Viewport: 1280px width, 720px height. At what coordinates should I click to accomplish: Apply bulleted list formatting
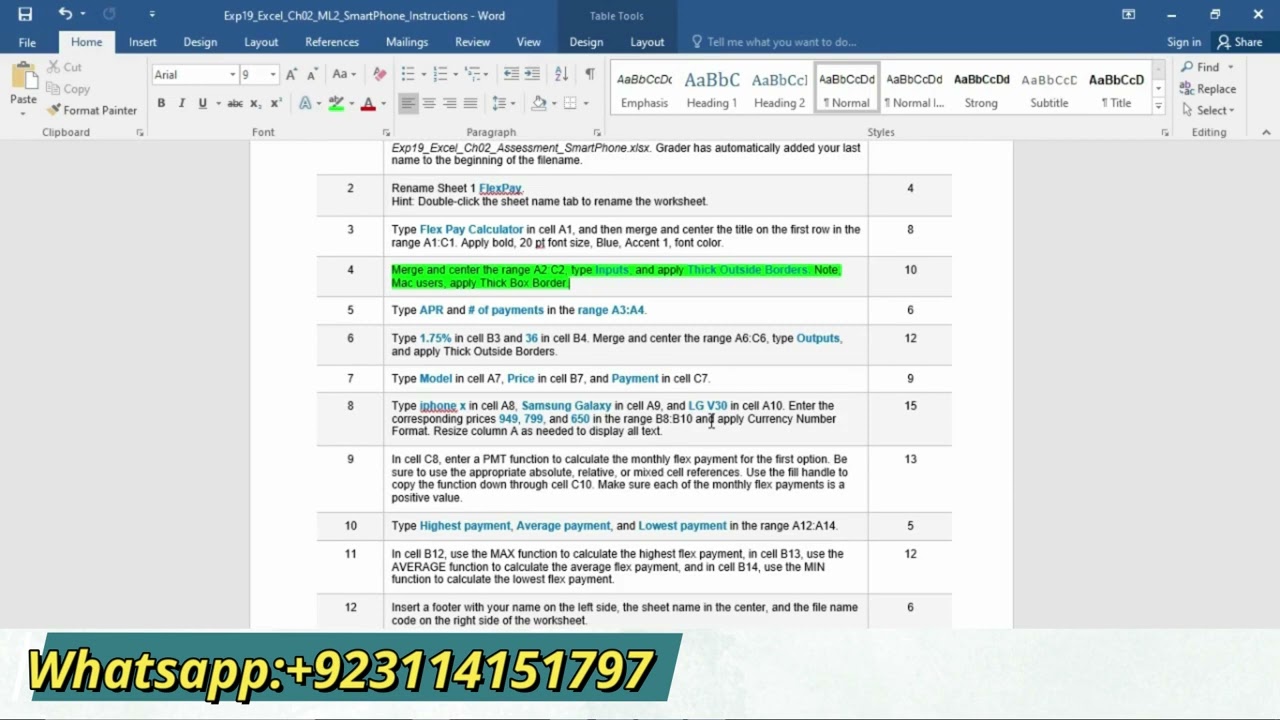click(408, 74)
